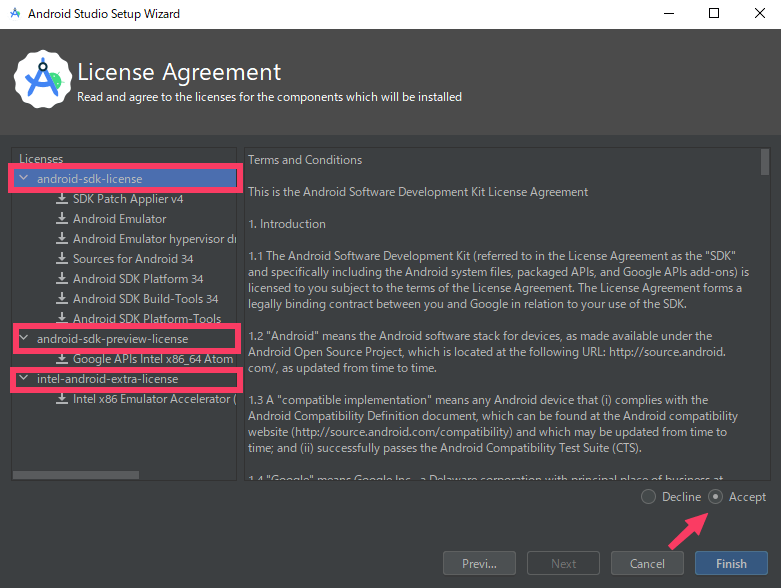Select the Android SDK Platform 34 row
Image resolution: width=781 pixels, height=588 pixels.
pyautogui.click(x=125, y=278)
